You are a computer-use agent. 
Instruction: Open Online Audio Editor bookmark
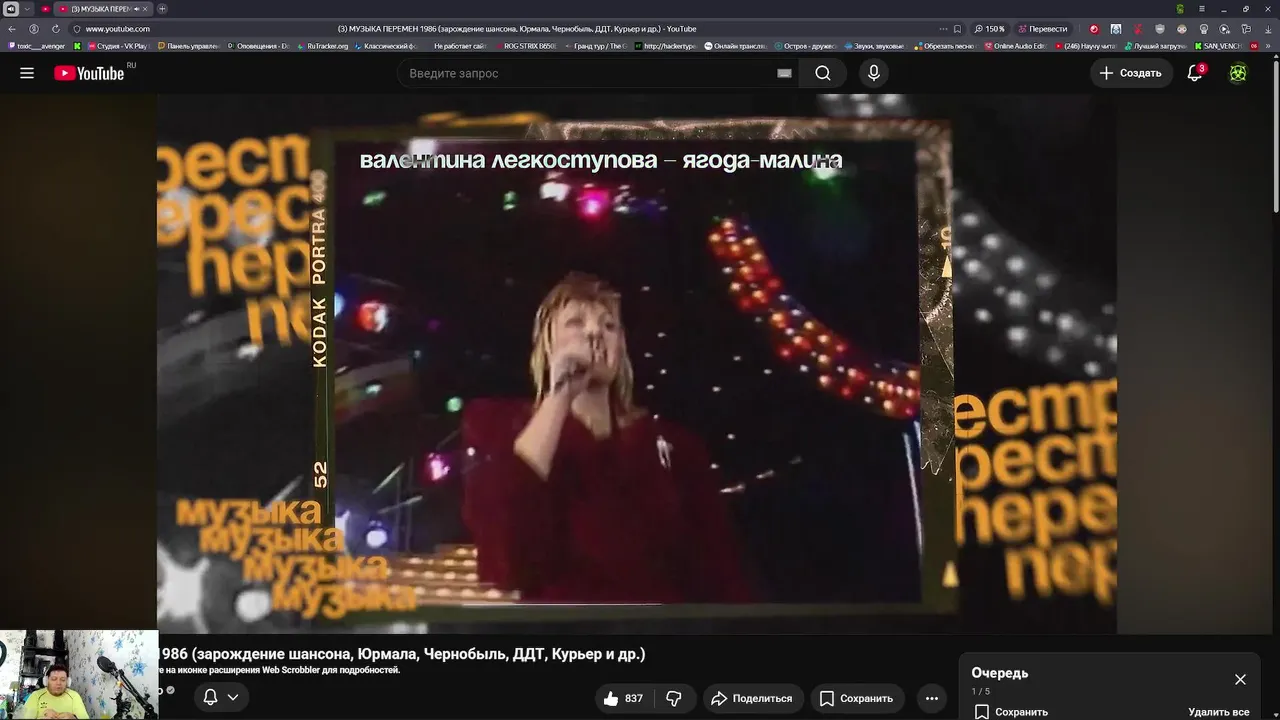pyautogui.click(x=1014, y=46)
